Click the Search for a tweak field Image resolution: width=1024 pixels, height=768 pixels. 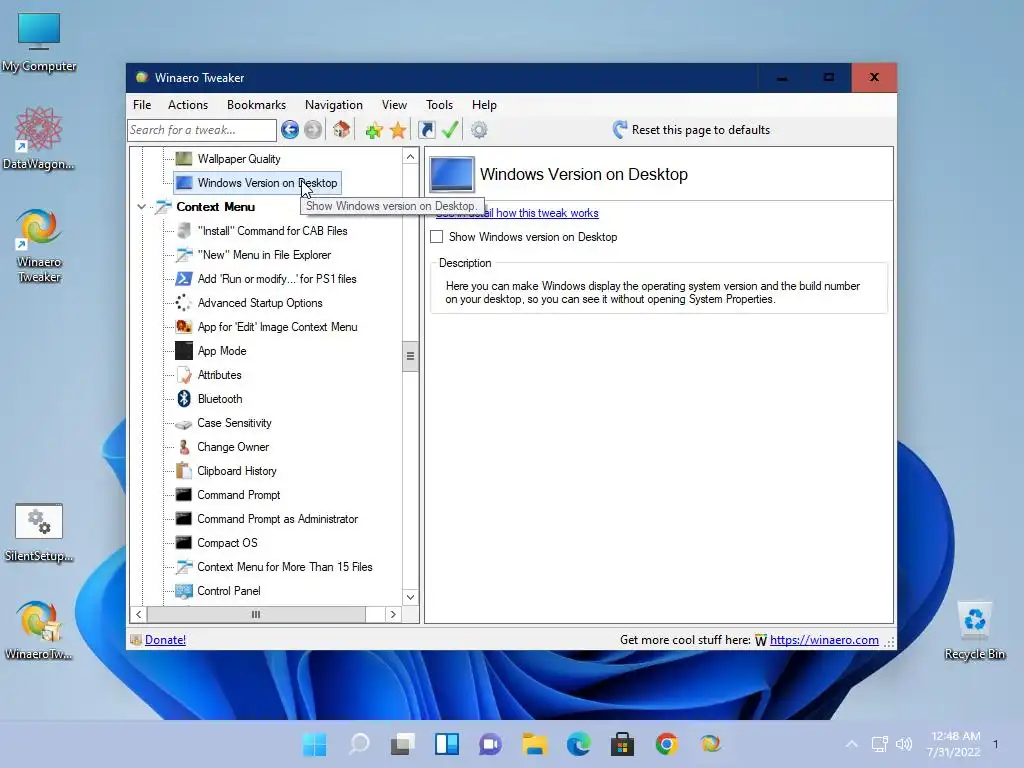tap(202, 130)
